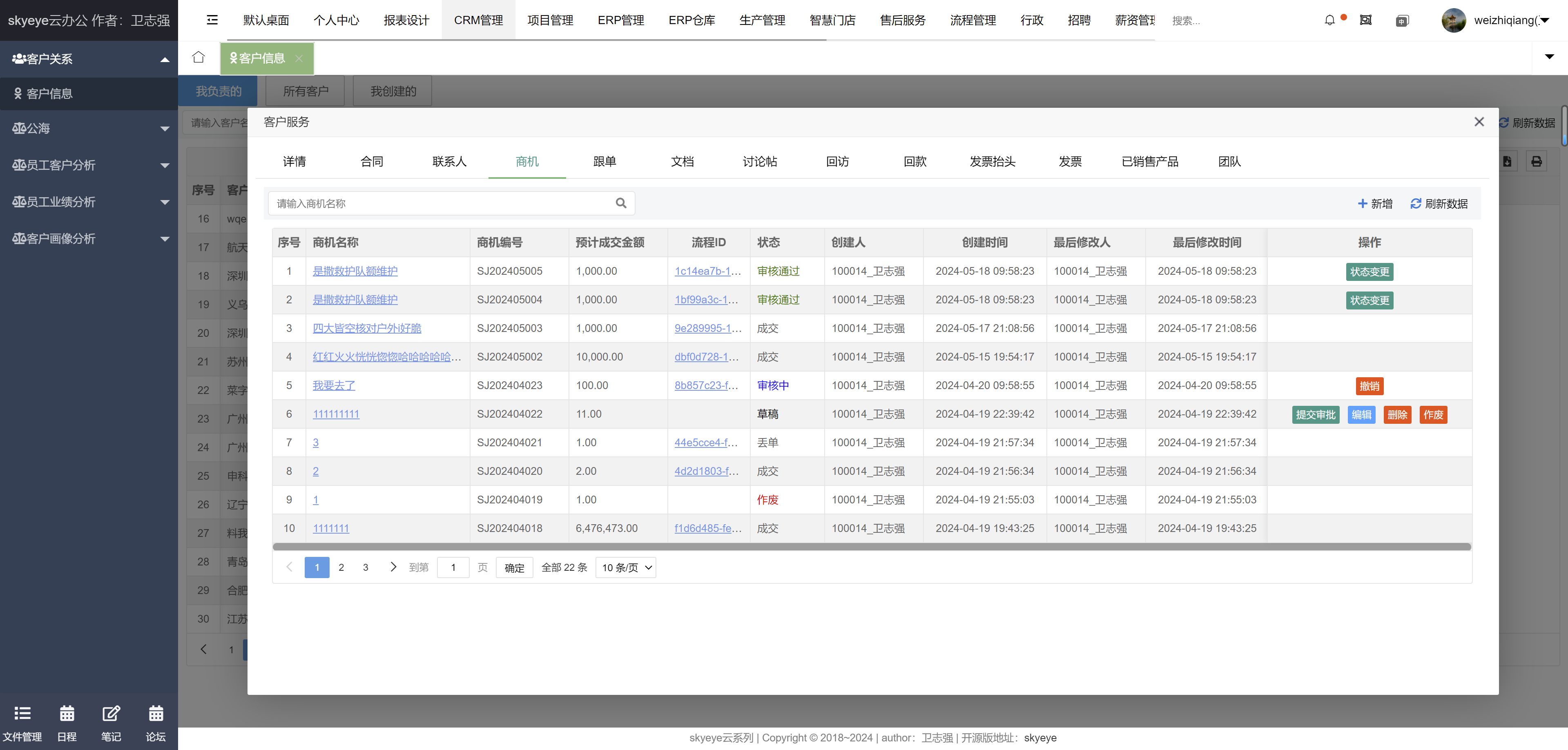
Task: Select the 商机 tab in customer service
Action: (x=527, y=161)
